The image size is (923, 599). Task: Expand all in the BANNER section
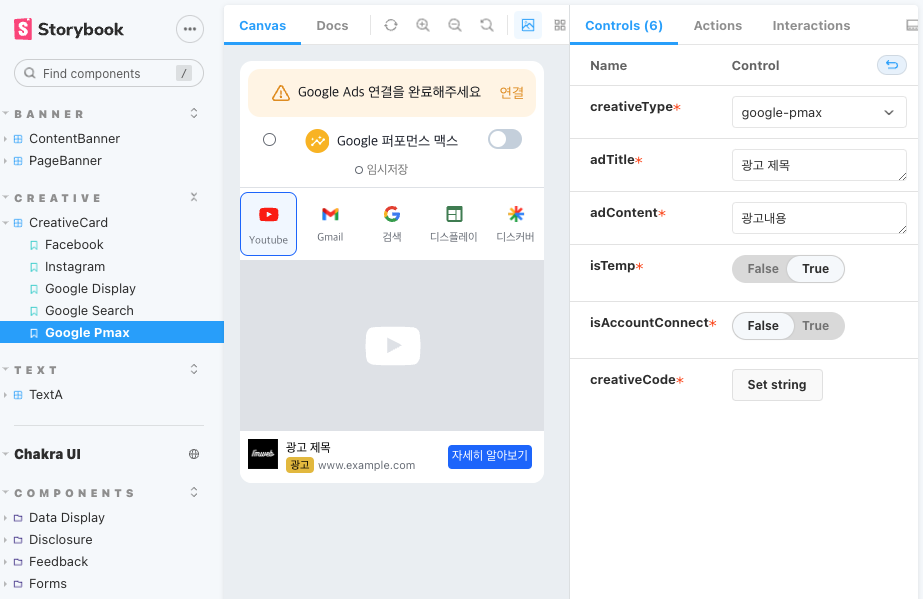coord(194,113)
